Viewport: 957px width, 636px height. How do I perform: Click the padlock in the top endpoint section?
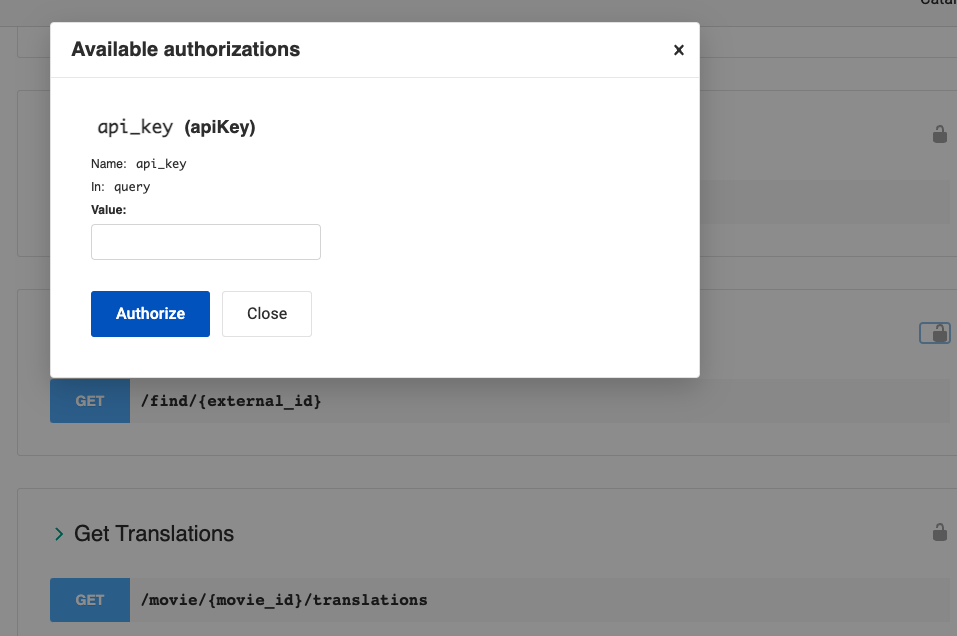(x=939, y=133)
